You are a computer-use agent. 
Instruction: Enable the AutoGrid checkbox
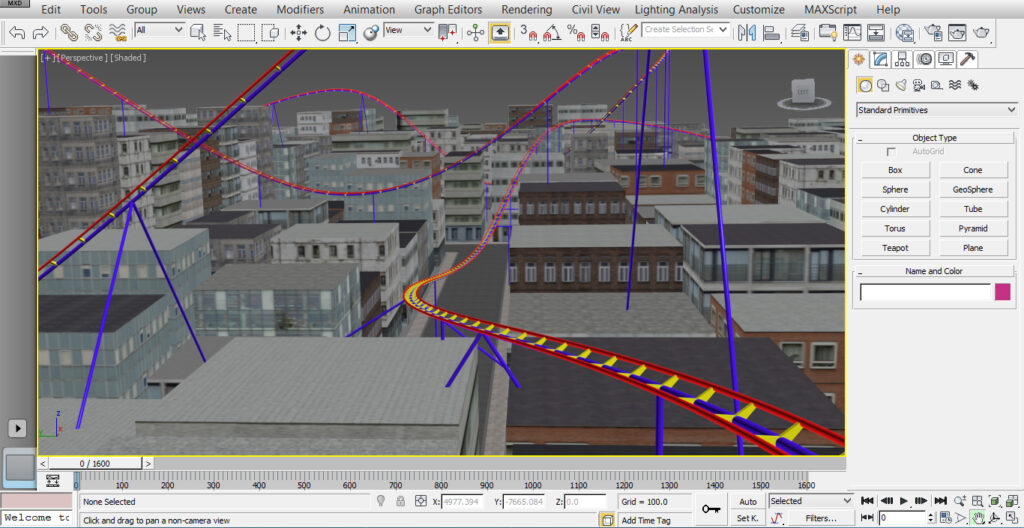891,152
